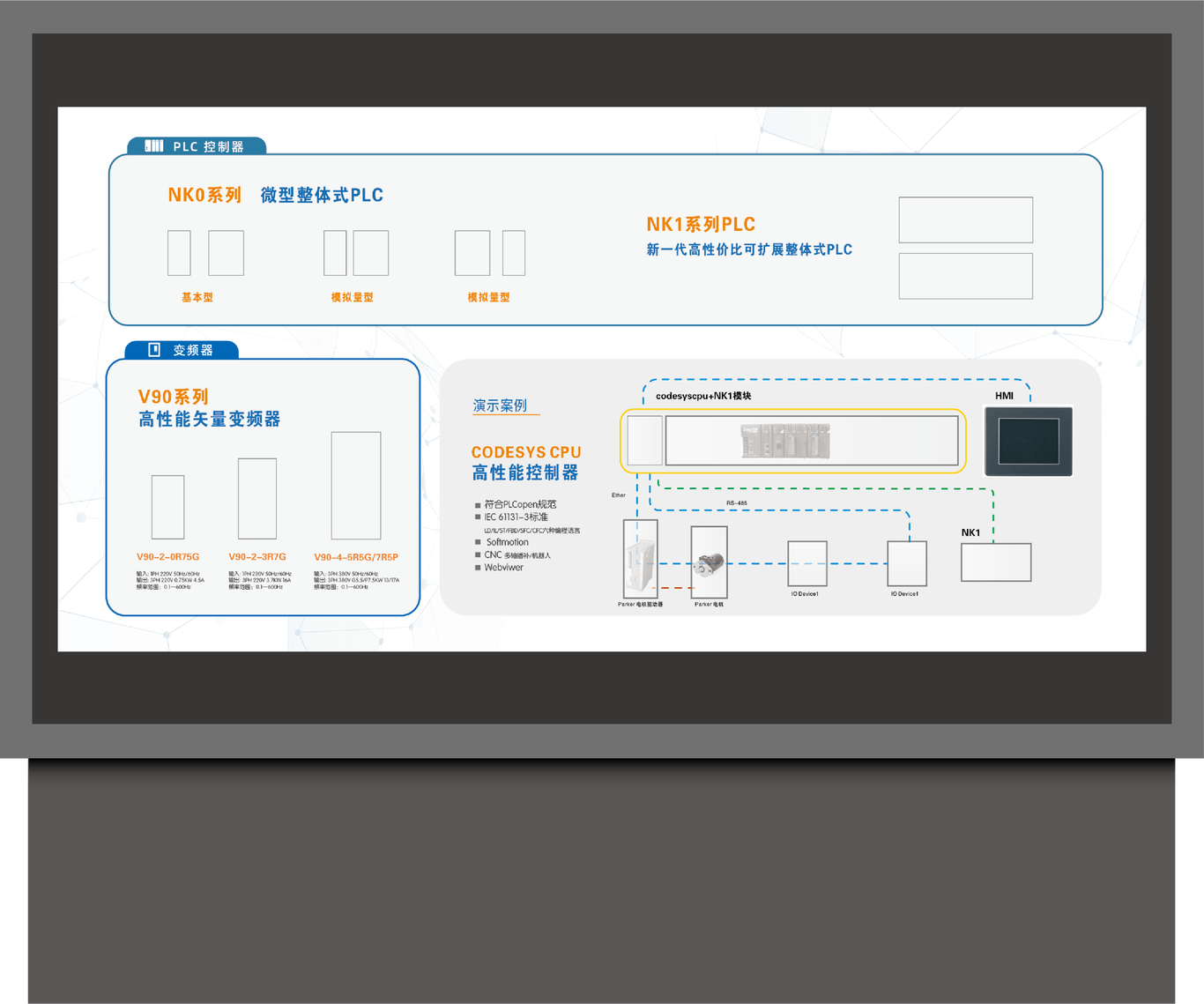
Task: Click the IEC 61131-3标准 bullet
Action: pos(516,517)
